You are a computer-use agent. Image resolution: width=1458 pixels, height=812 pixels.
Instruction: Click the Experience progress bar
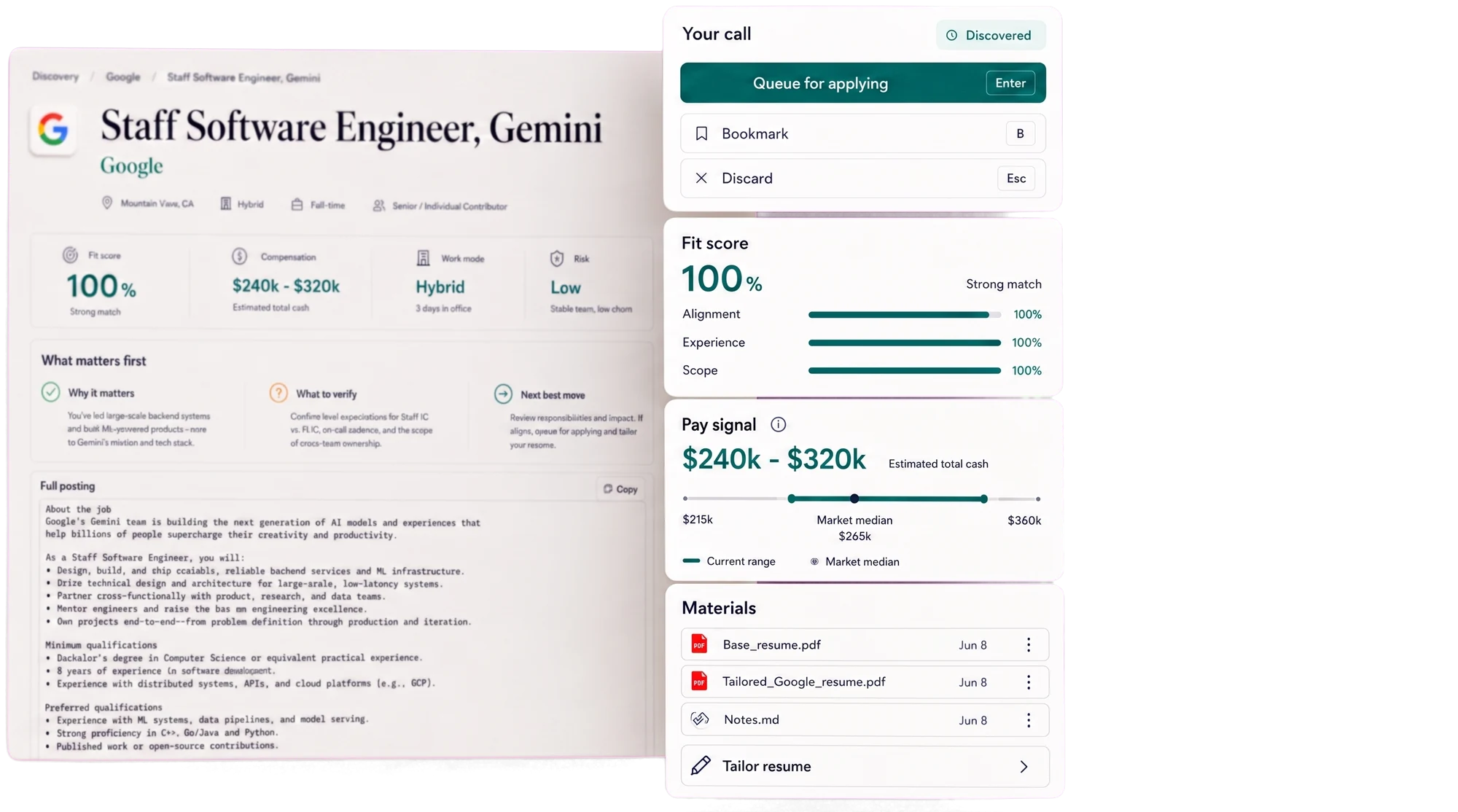pyautogui.click(x=904, y=343)
